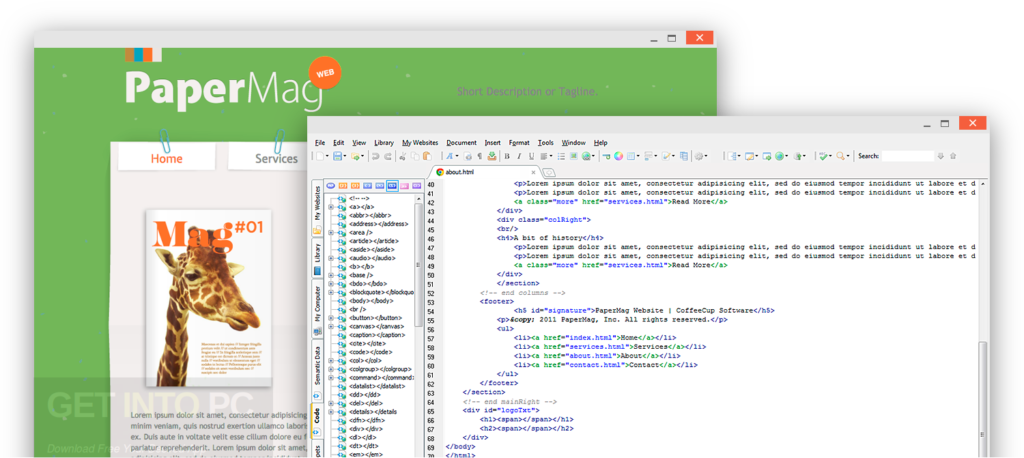The image size is (1024, 458).
Task: Switch to My Websites vertical side tab
Action: (317, 206)
